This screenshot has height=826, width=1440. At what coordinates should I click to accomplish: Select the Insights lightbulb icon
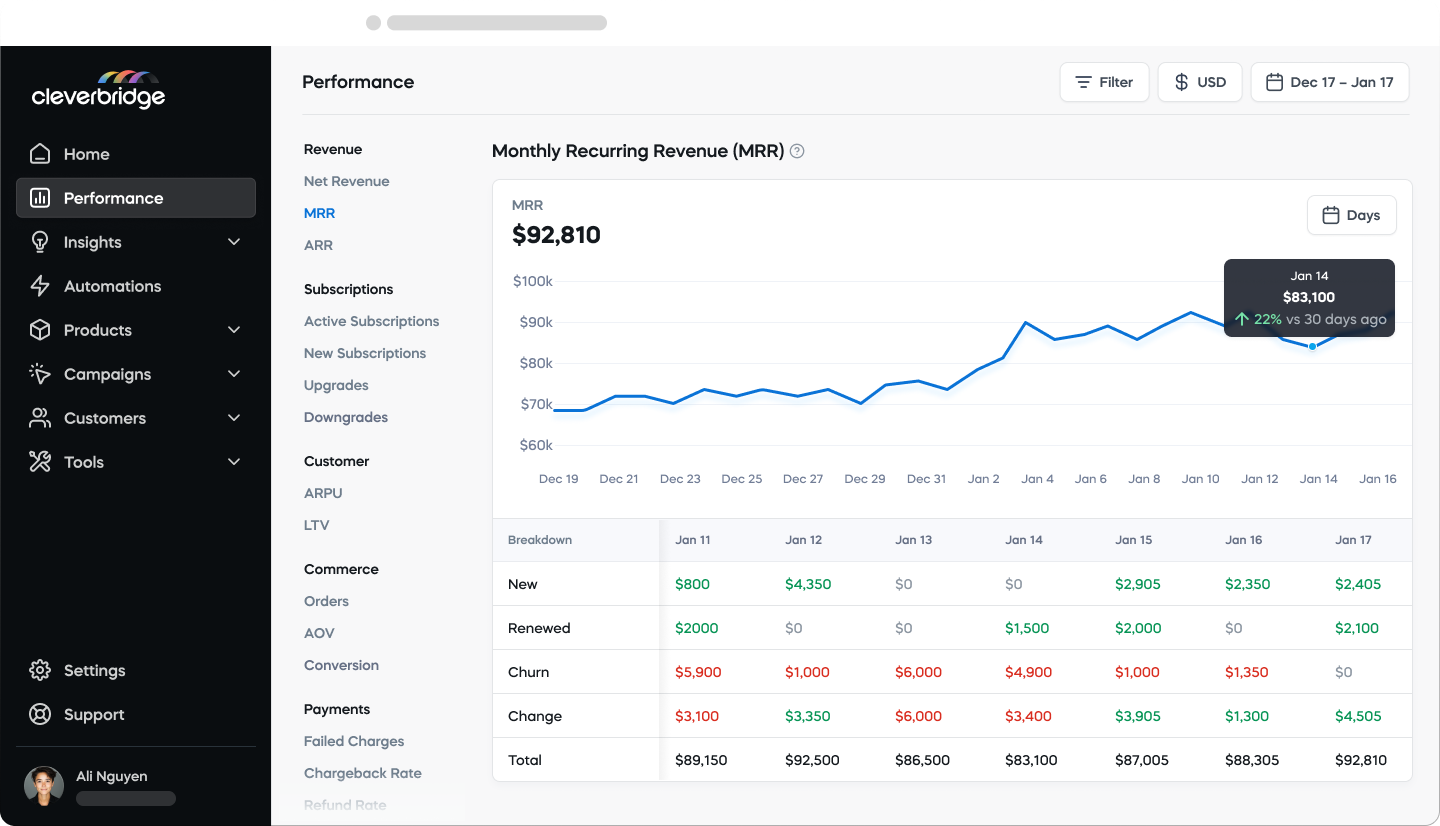tap(40, 241)
